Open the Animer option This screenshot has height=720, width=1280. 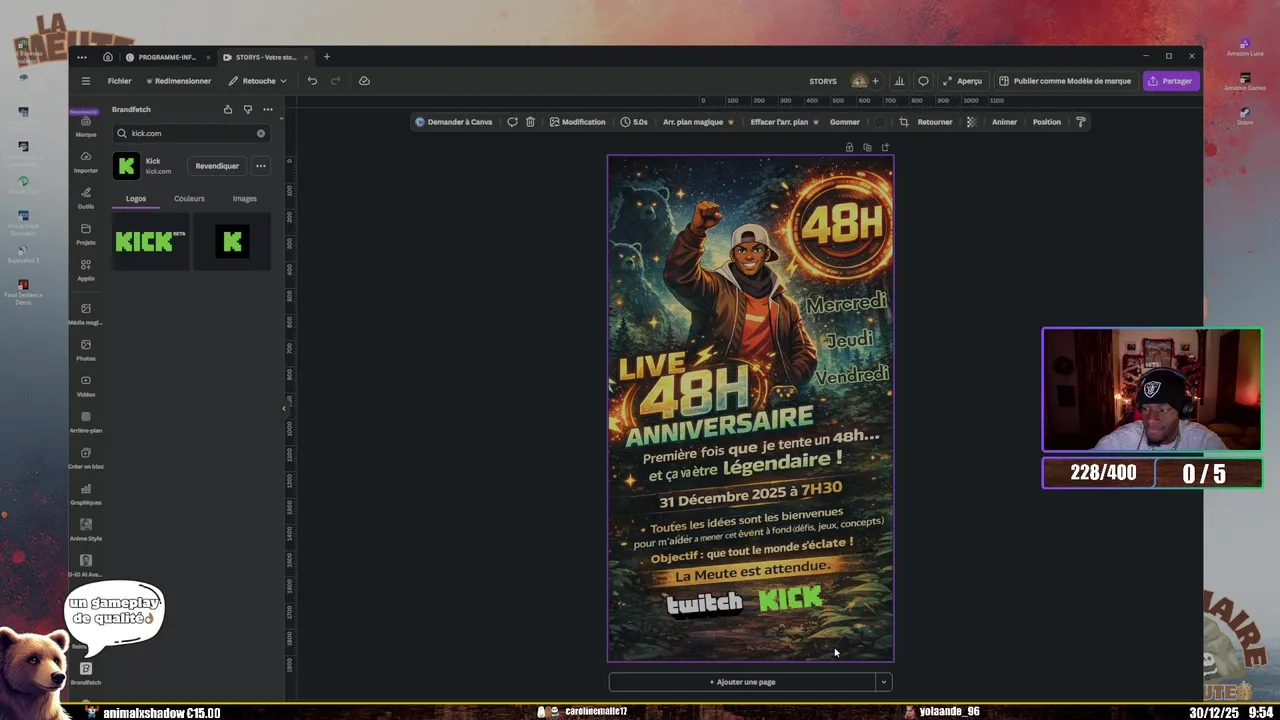pyautogui.click(x=1004, y=122)
